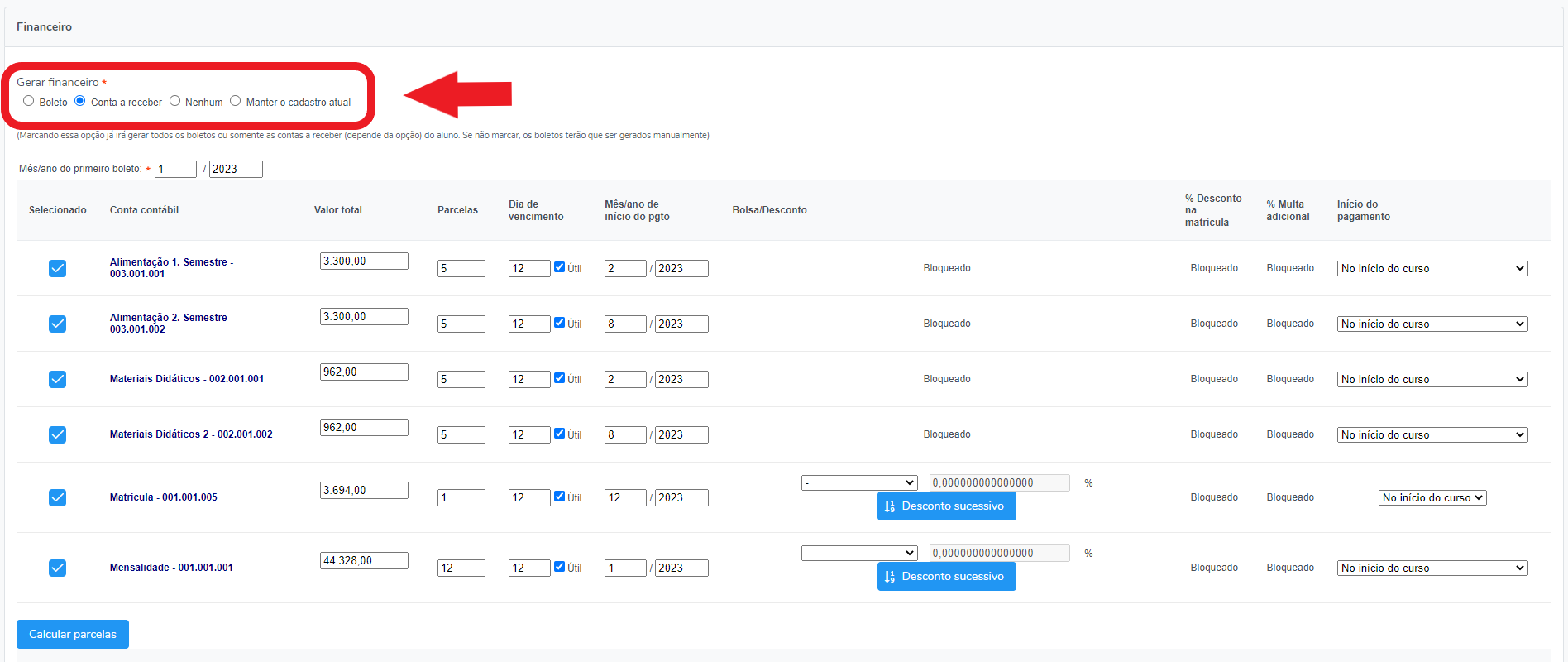
Task: Open Alimentação 2. Semestre - 003.001.002 link
Action: point(171,324)
